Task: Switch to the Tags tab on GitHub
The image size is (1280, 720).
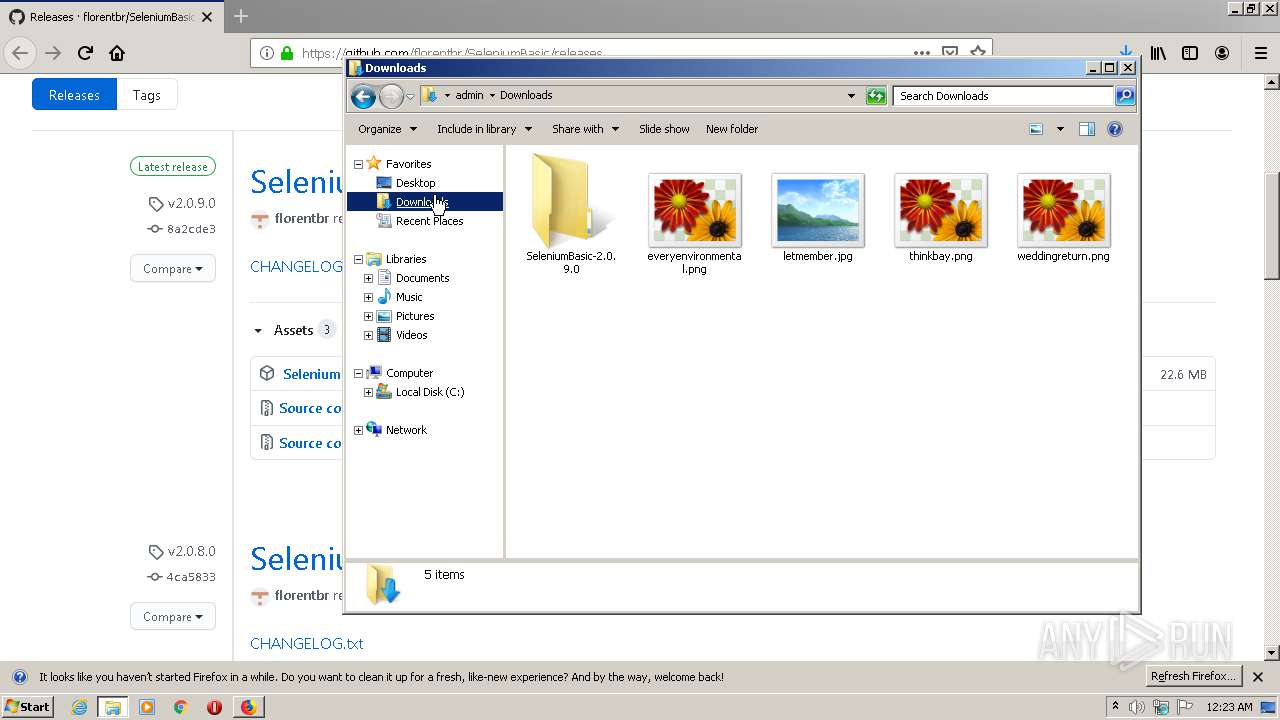Action: (x=147, y=95)
